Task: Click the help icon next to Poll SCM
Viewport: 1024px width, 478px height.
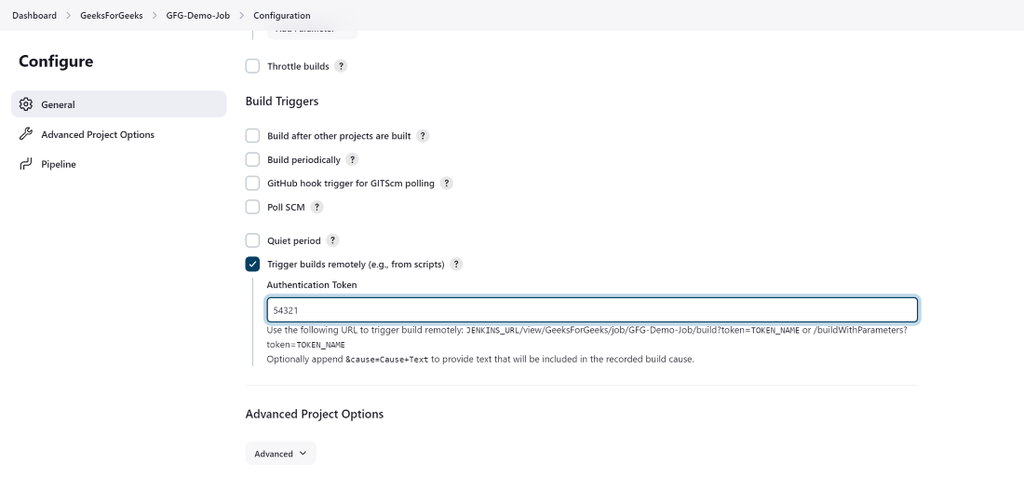Action: coord(317,207)
